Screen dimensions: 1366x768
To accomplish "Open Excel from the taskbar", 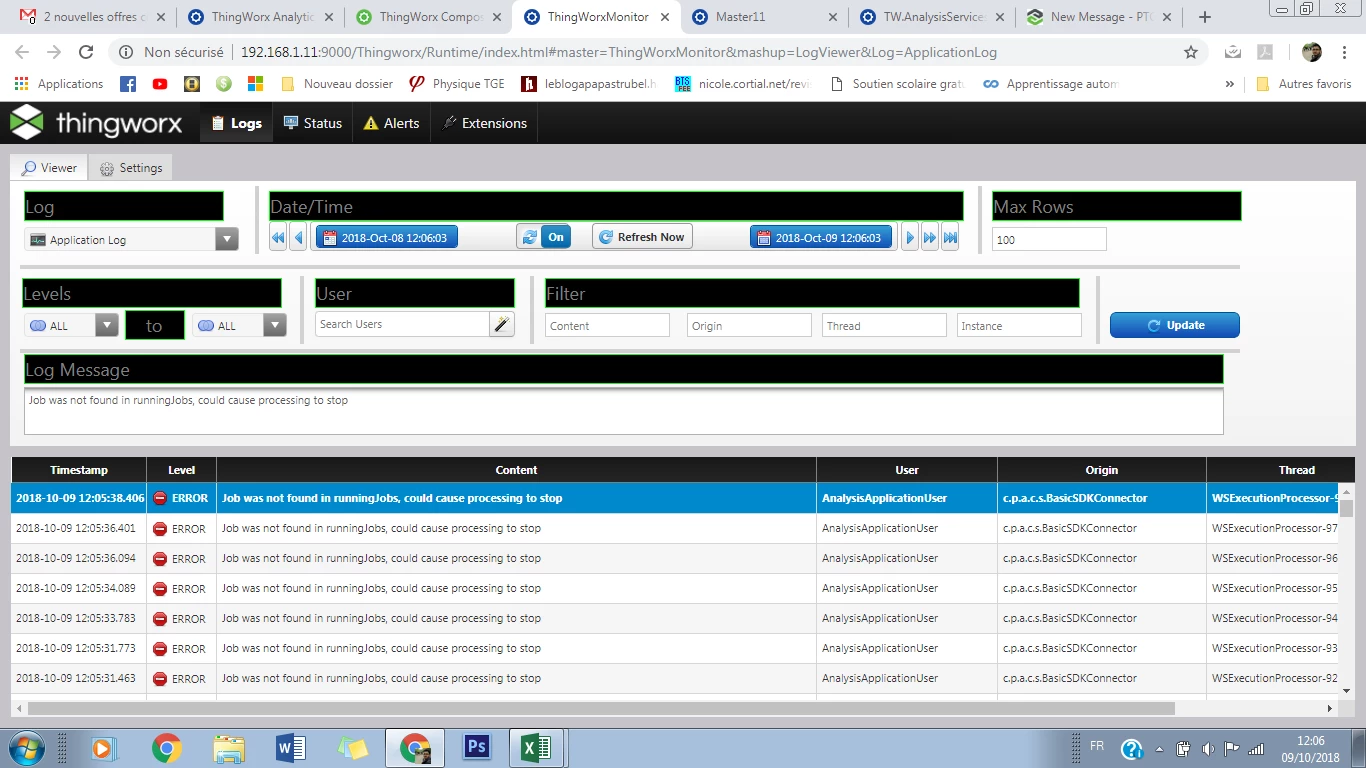I will click(535, 748).
